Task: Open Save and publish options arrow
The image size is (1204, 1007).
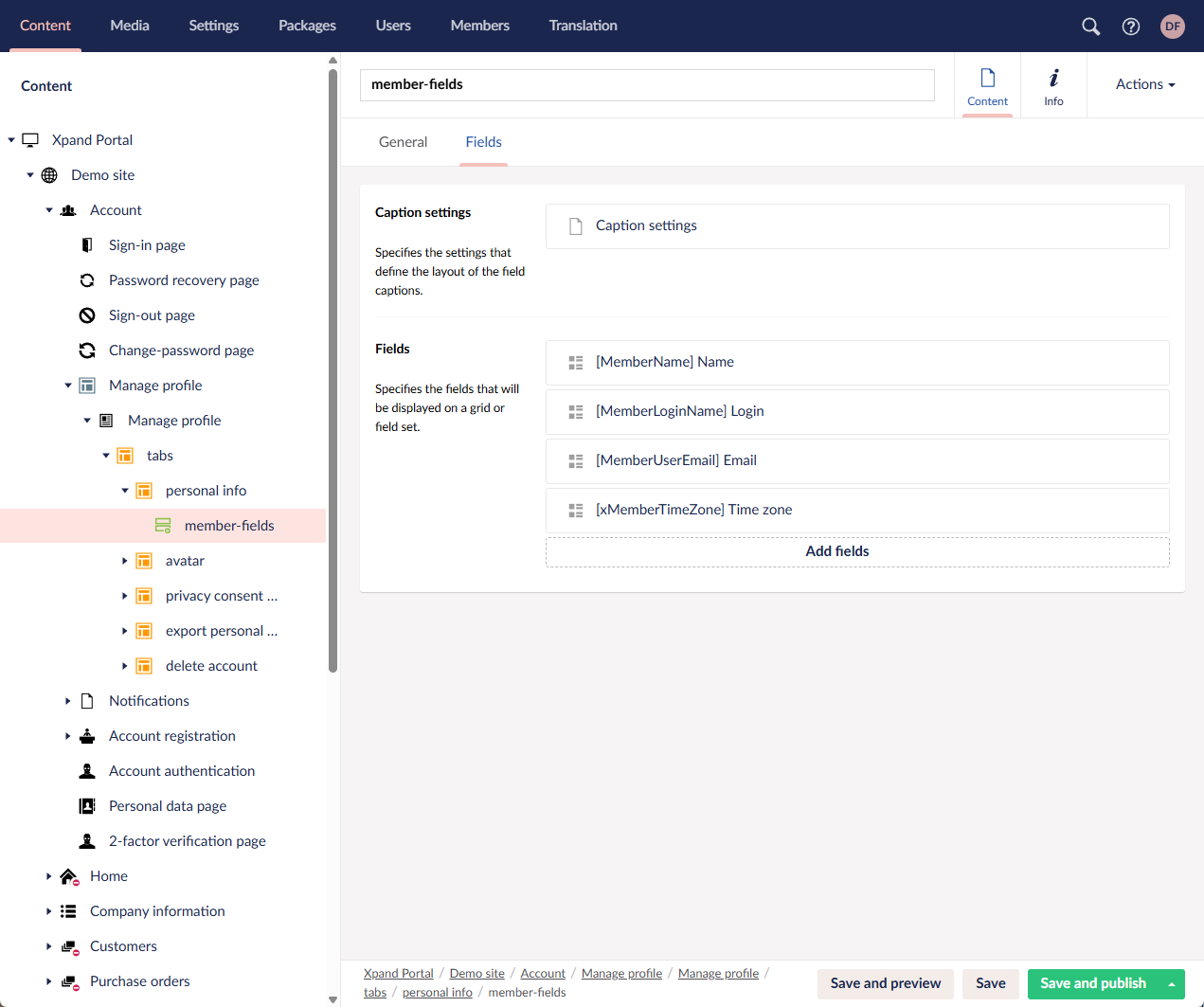Action: pos(1172,984)
